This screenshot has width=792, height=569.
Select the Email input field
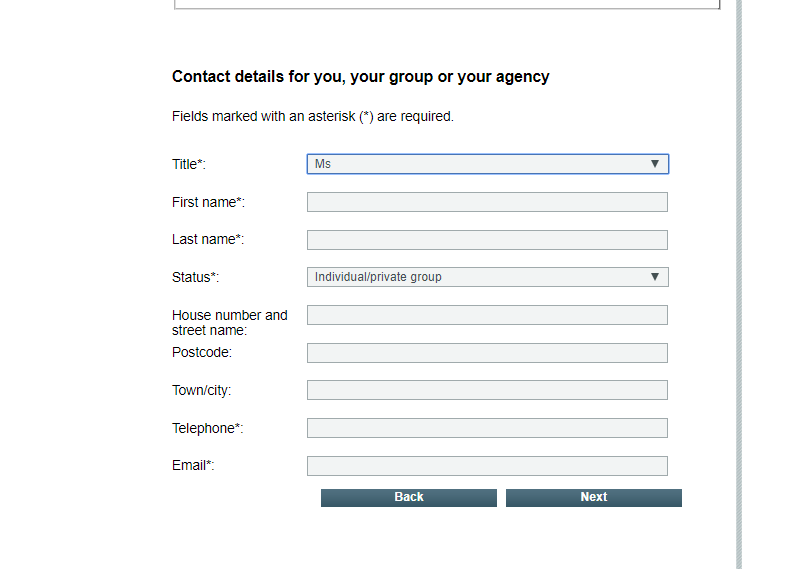click(x=487, y=466)
